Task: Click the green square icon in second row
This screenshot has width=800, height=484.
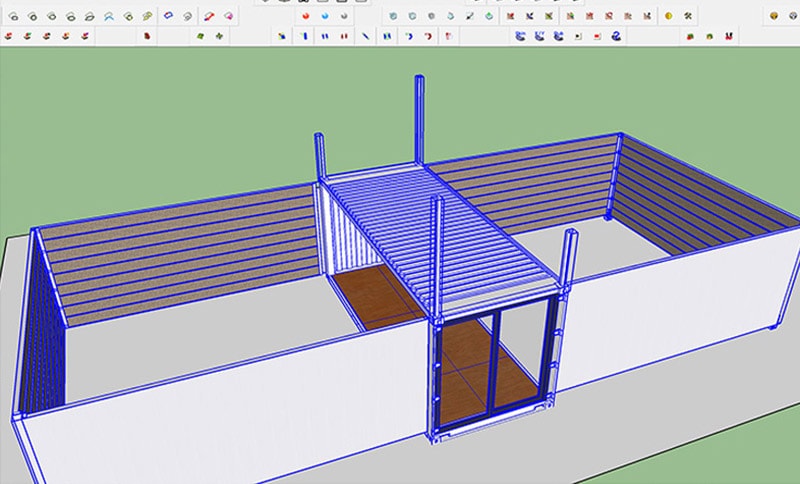Action: pos(200,36)
